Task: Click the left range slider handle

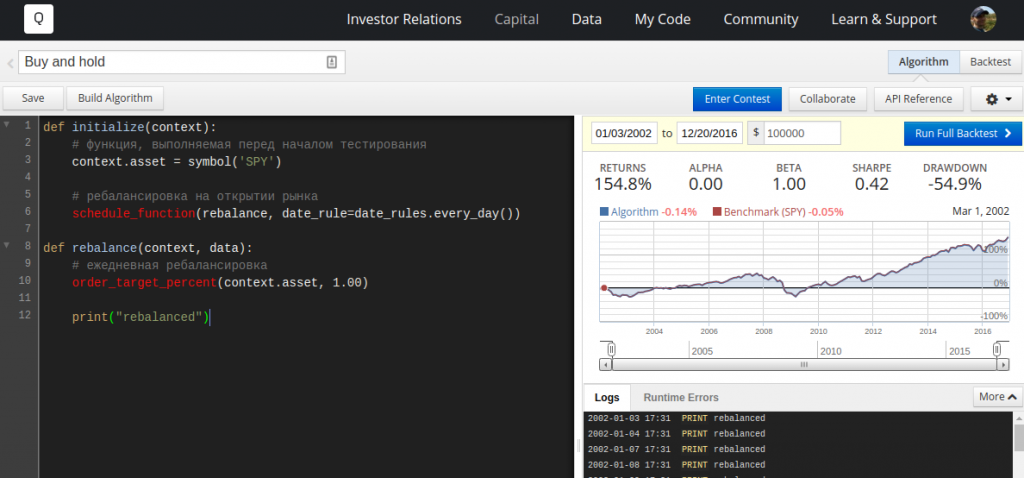Action: (x=610, y=349)
